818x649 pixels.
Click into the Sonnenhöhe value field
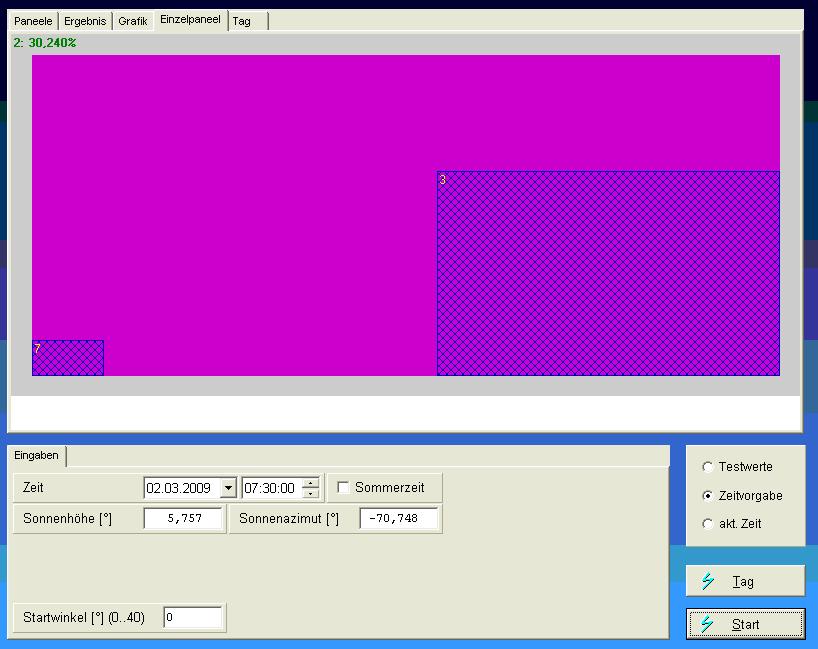183,519
